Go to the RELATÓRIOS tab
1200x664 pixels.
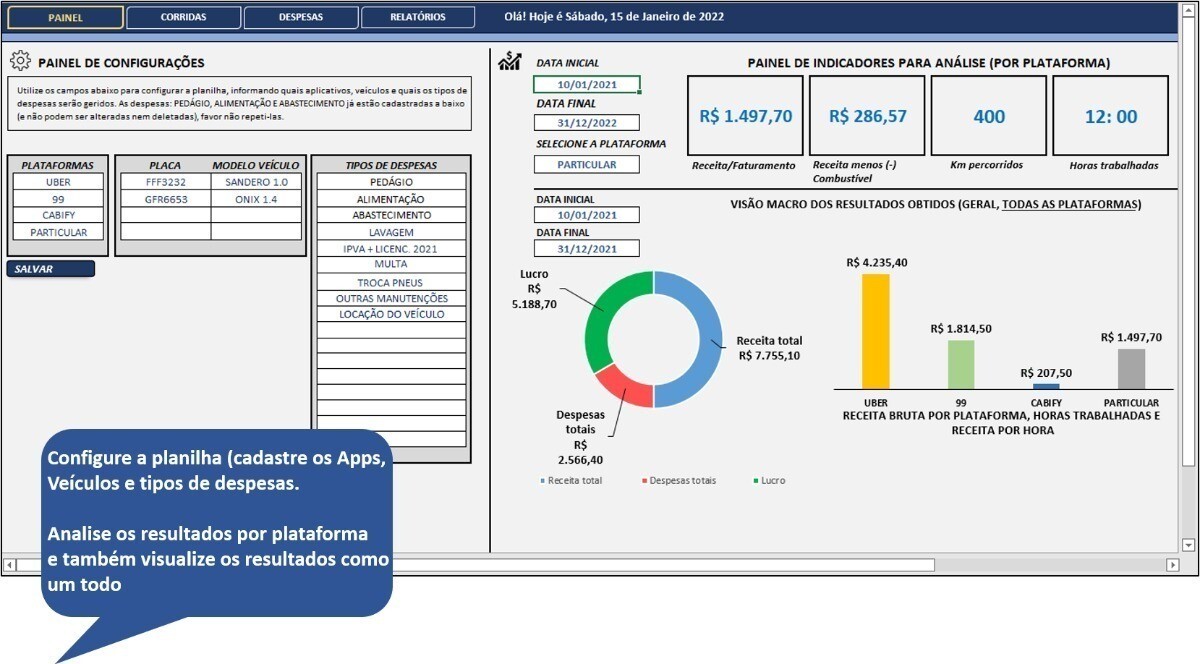point(418,17)
